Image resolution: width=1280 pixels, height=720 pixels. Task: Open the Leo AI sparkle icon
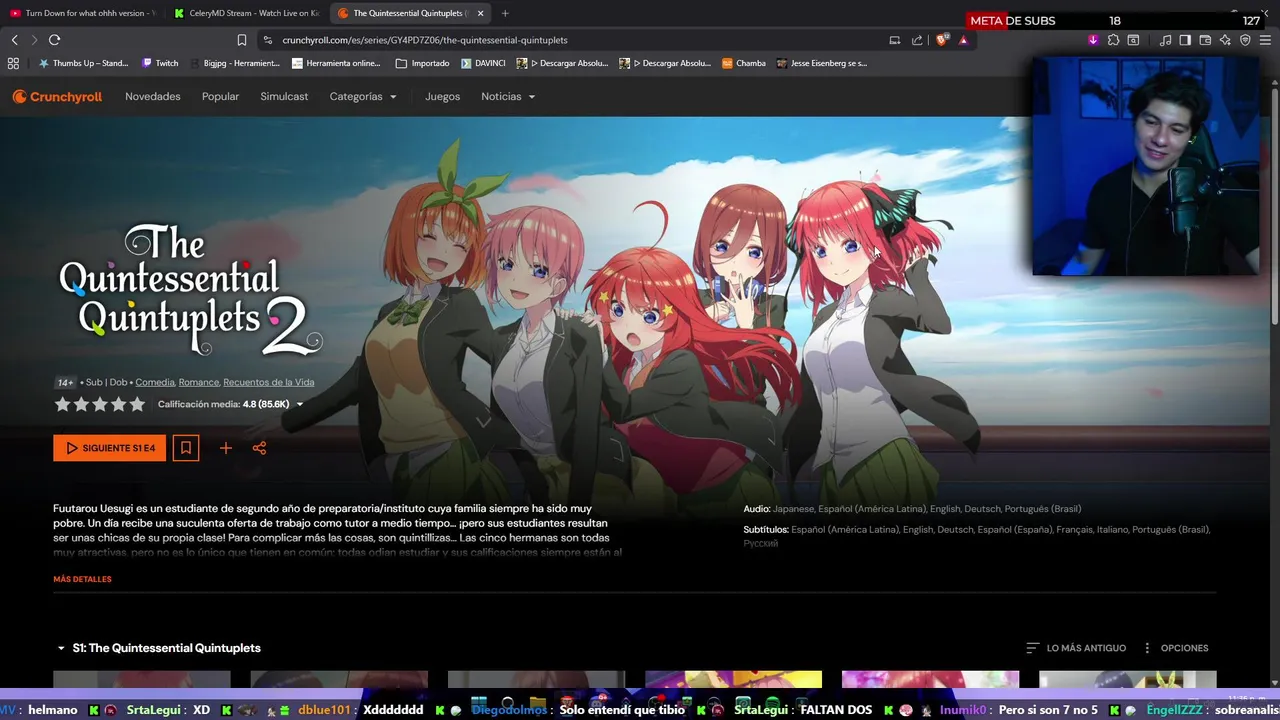click(x=1225, y=40)
